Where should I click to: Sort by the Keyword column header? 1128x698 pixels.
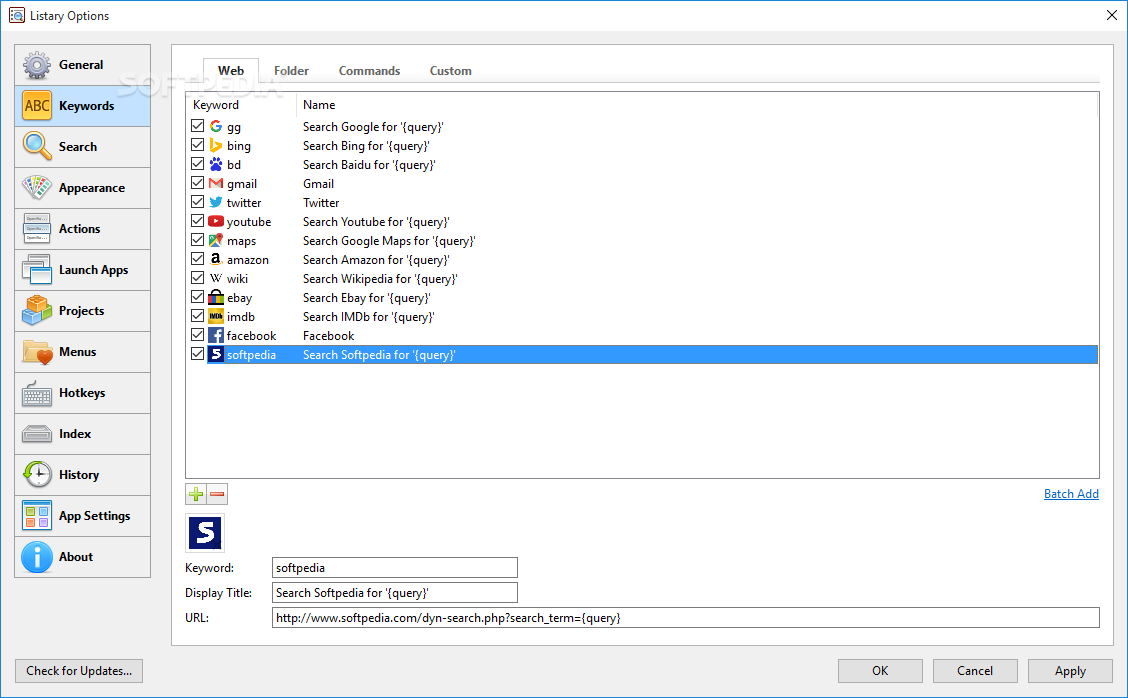[241, 105]
